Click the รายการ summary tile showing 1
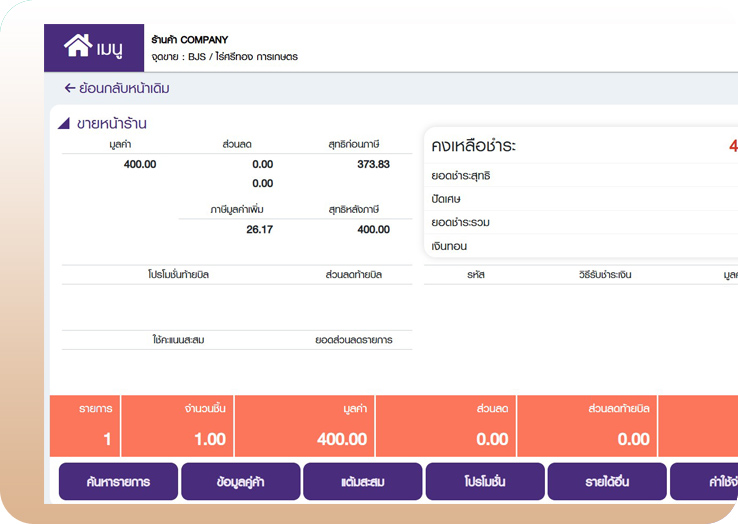Image resolution: width=738 pixels, height=524 pixels. (x=85, y=426)
